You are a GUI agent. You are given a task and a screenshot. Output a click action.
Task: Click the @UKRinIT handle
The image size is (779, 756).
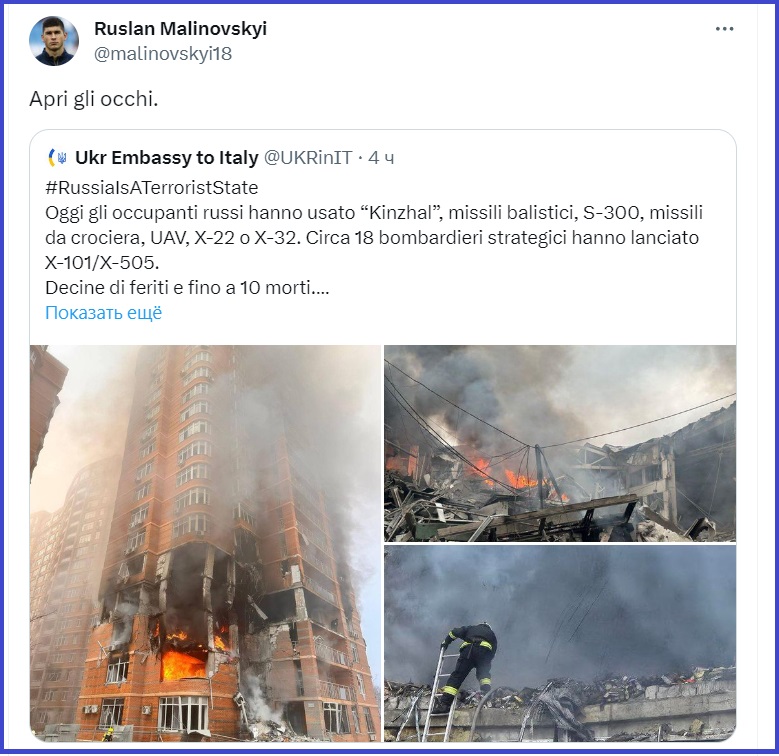pos(308,158)
